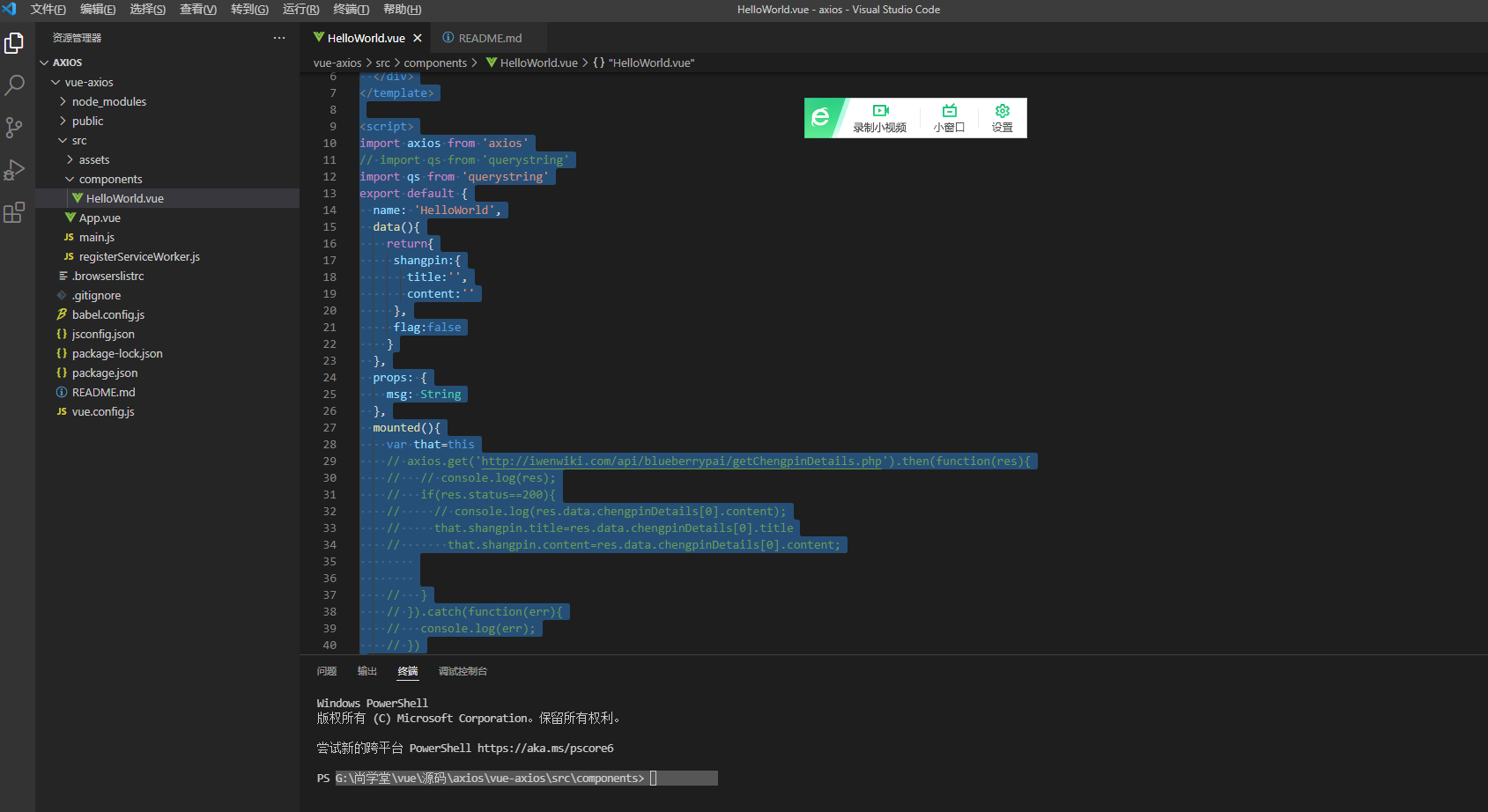The width and height of the screenshot is (1488, 812).
Task: Open the 转到(G) menu
Action: [249, 9]
